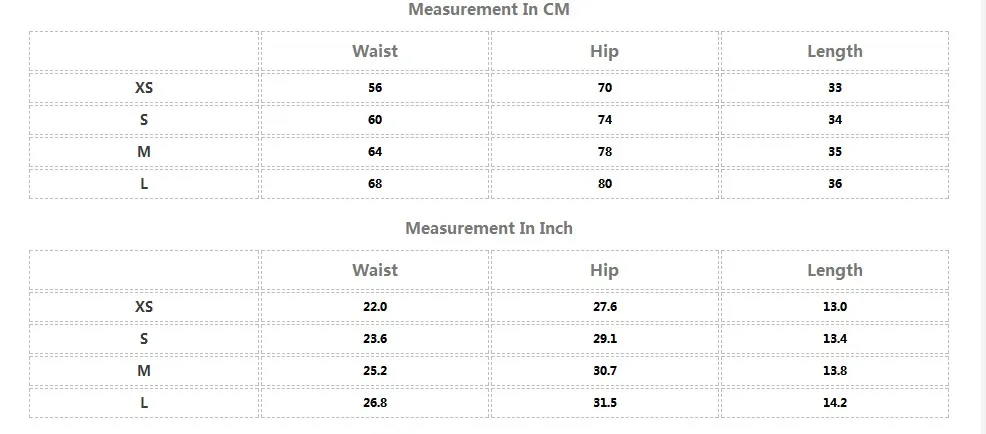Image resolution: width=986 pixels, height=434 pixels.
Task: Click the hip value 74 for size S
Action: (605, 120)
